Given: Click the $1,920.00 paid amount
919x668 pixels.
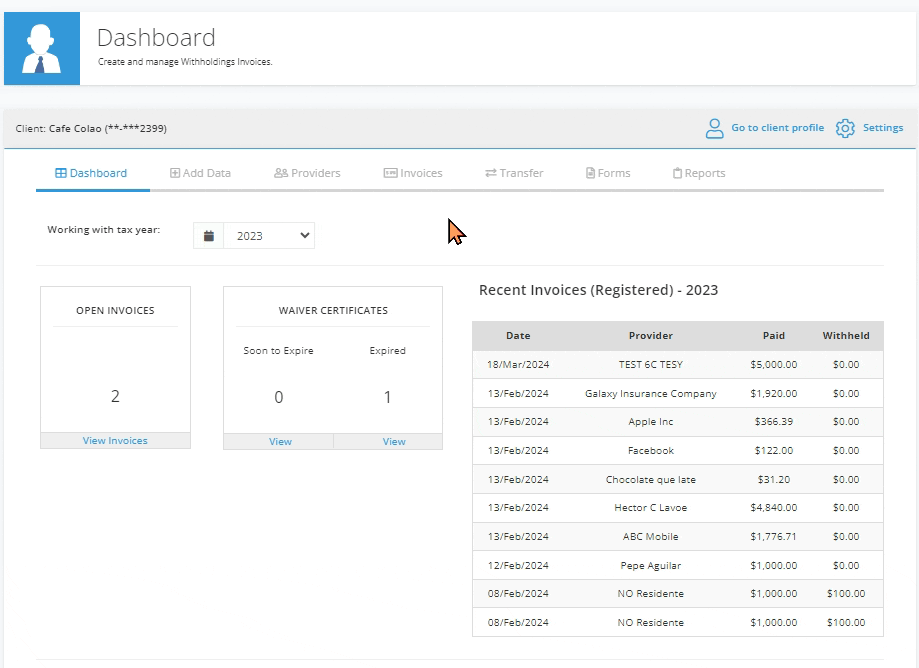Looking at the screenshot, I should tap(774, 394).
